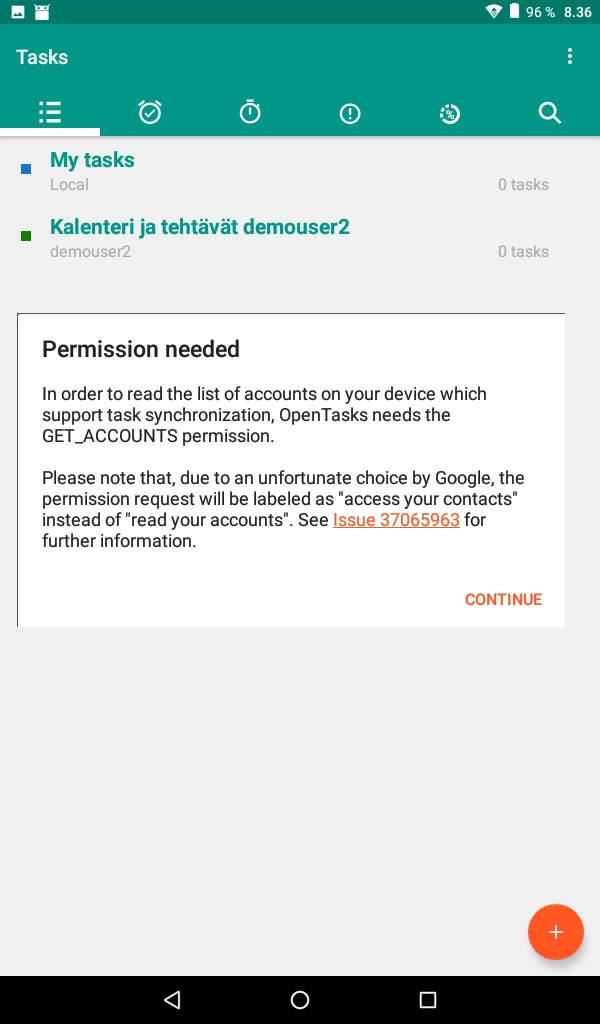Expand the My tasks list
Image resolution: width=600 pixels, height=1024 pixels.
pos(92,160)
